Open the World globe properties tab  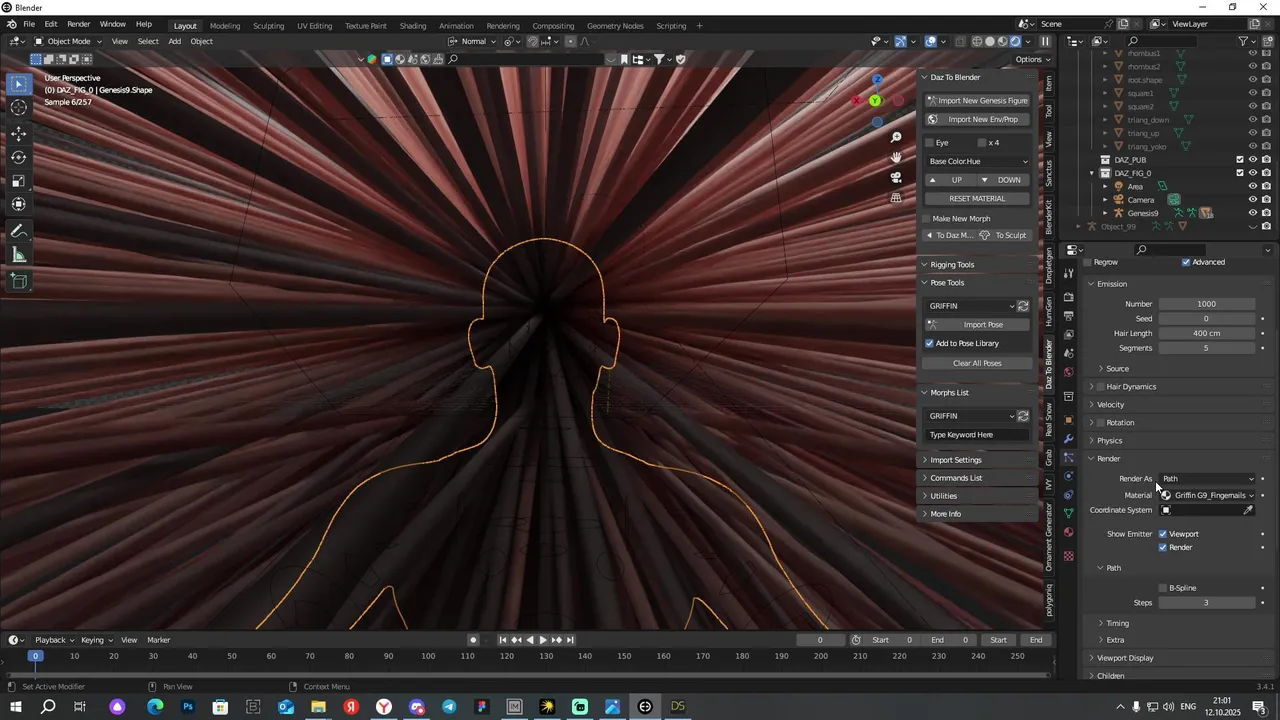pyautogui.click(x=1069, y=372)
